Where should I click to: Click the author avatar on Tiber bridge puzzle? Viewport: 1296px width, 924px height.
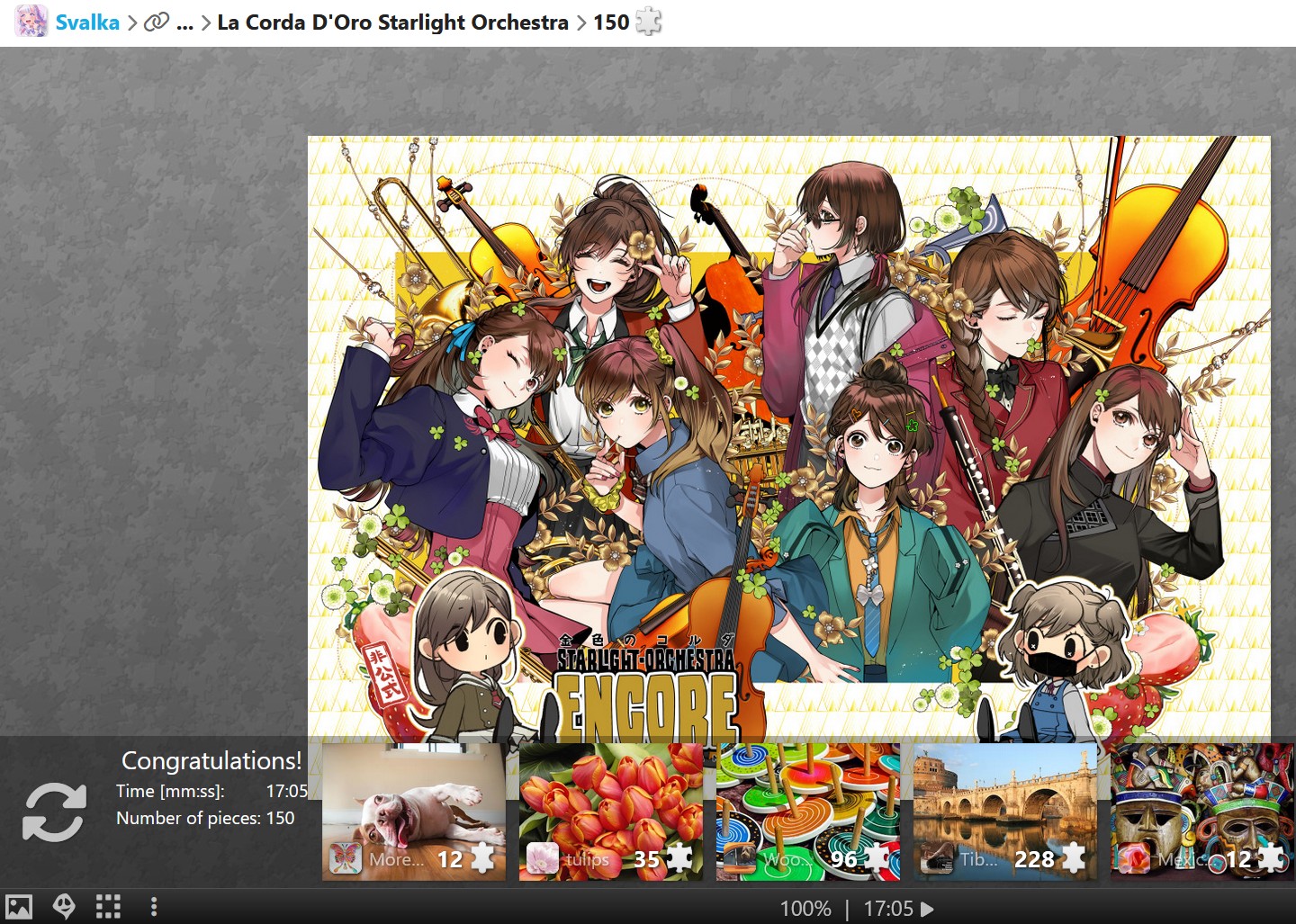pos(937,858)
